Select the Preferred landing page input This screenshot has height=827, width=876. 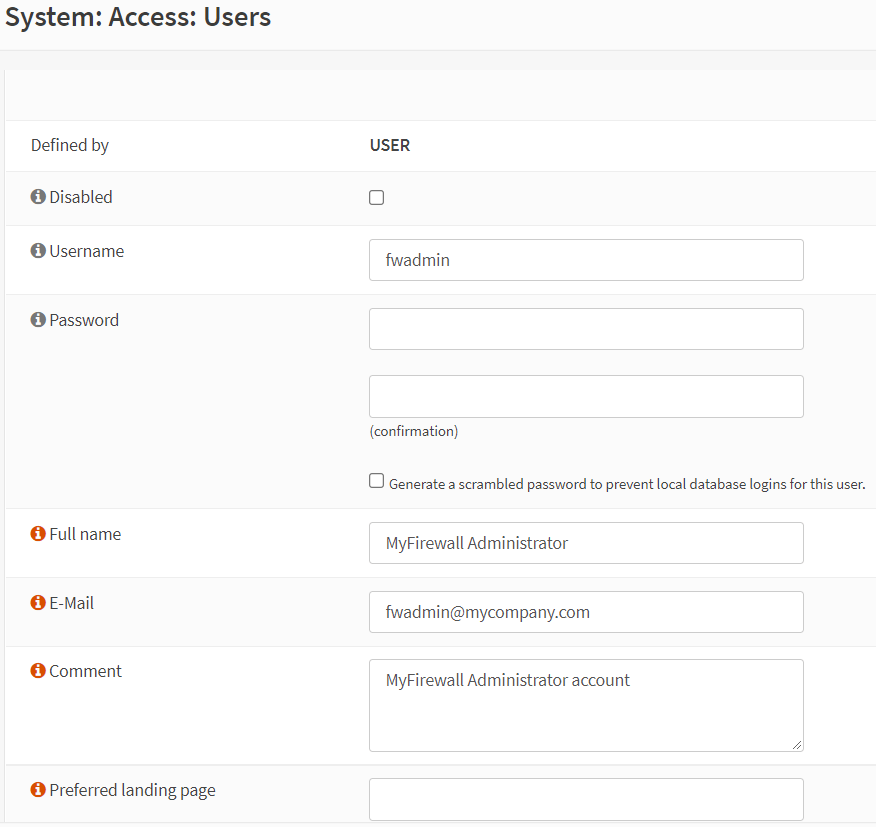[x=585, y=799]
